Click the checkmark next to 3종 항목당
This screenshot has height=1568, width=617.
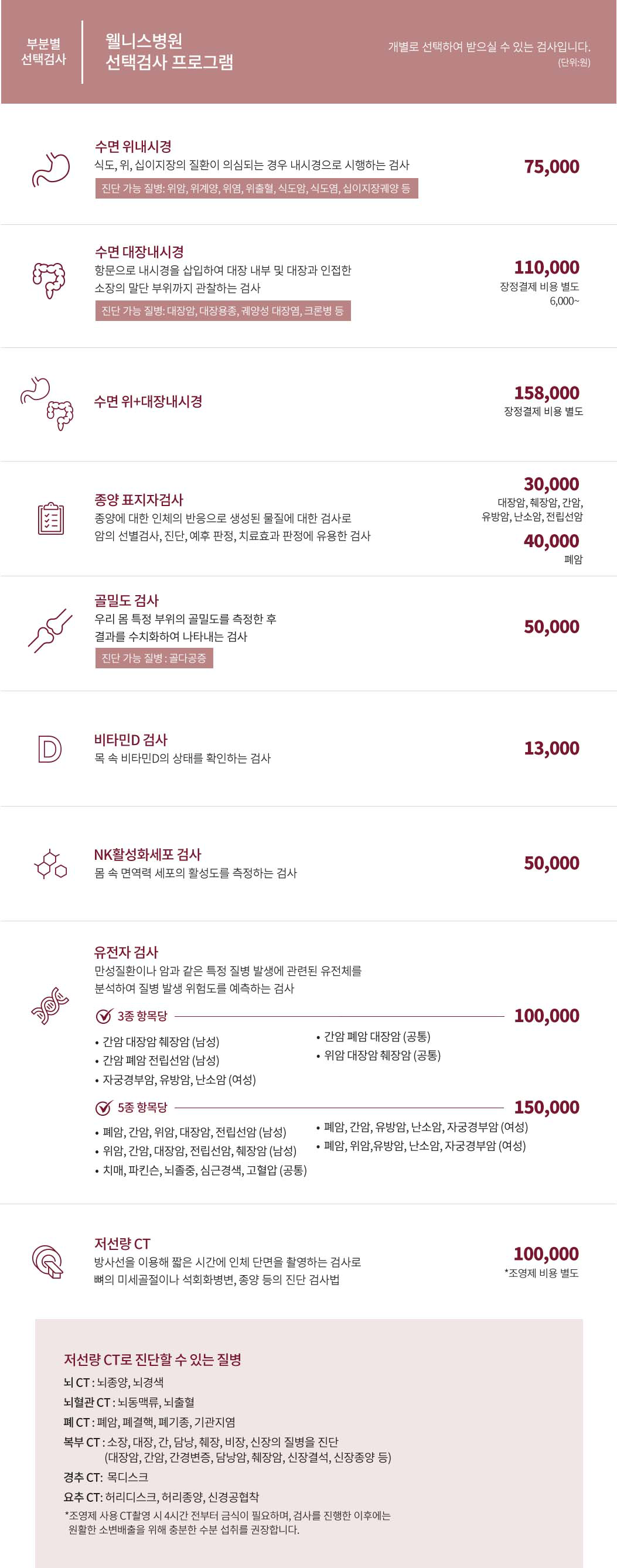104,1016
